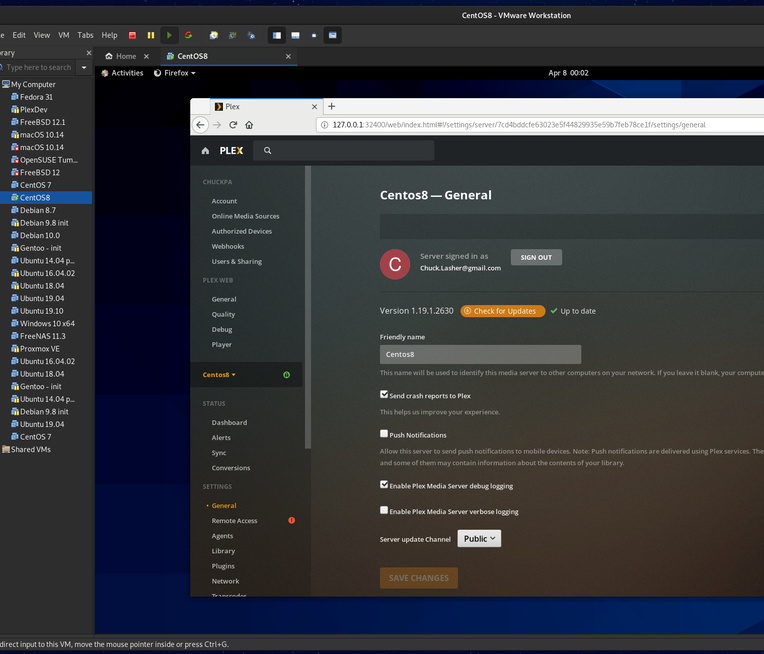Click the red Remote Access warning icon
Image resolution: width=764 pixels, height=654 pixels.
point(291,520)
